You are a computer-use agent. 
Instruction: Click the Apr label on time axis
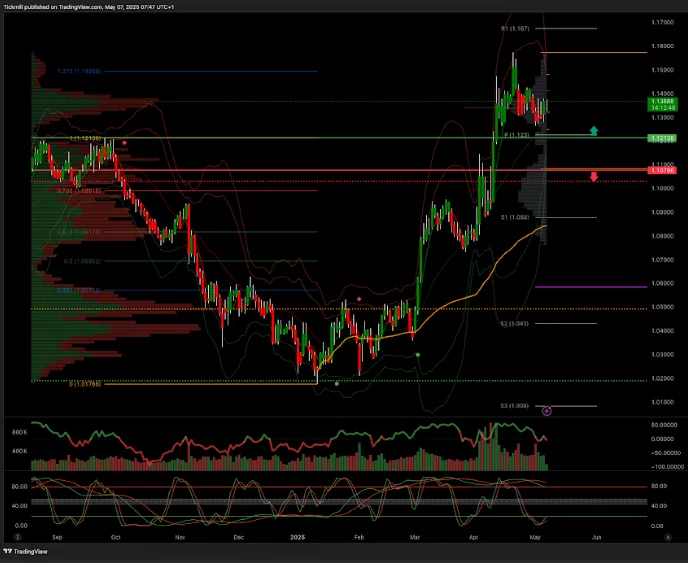click(473, 537)
